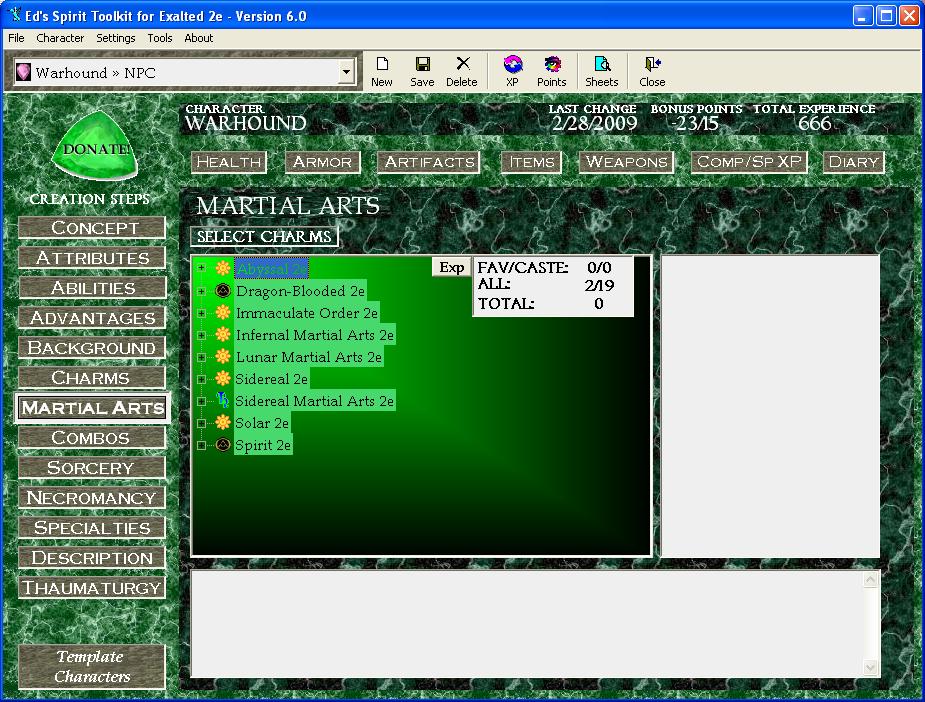Click the Close toolbar icon
This screenshot has height=702, width=925.
tap(652, 72)
